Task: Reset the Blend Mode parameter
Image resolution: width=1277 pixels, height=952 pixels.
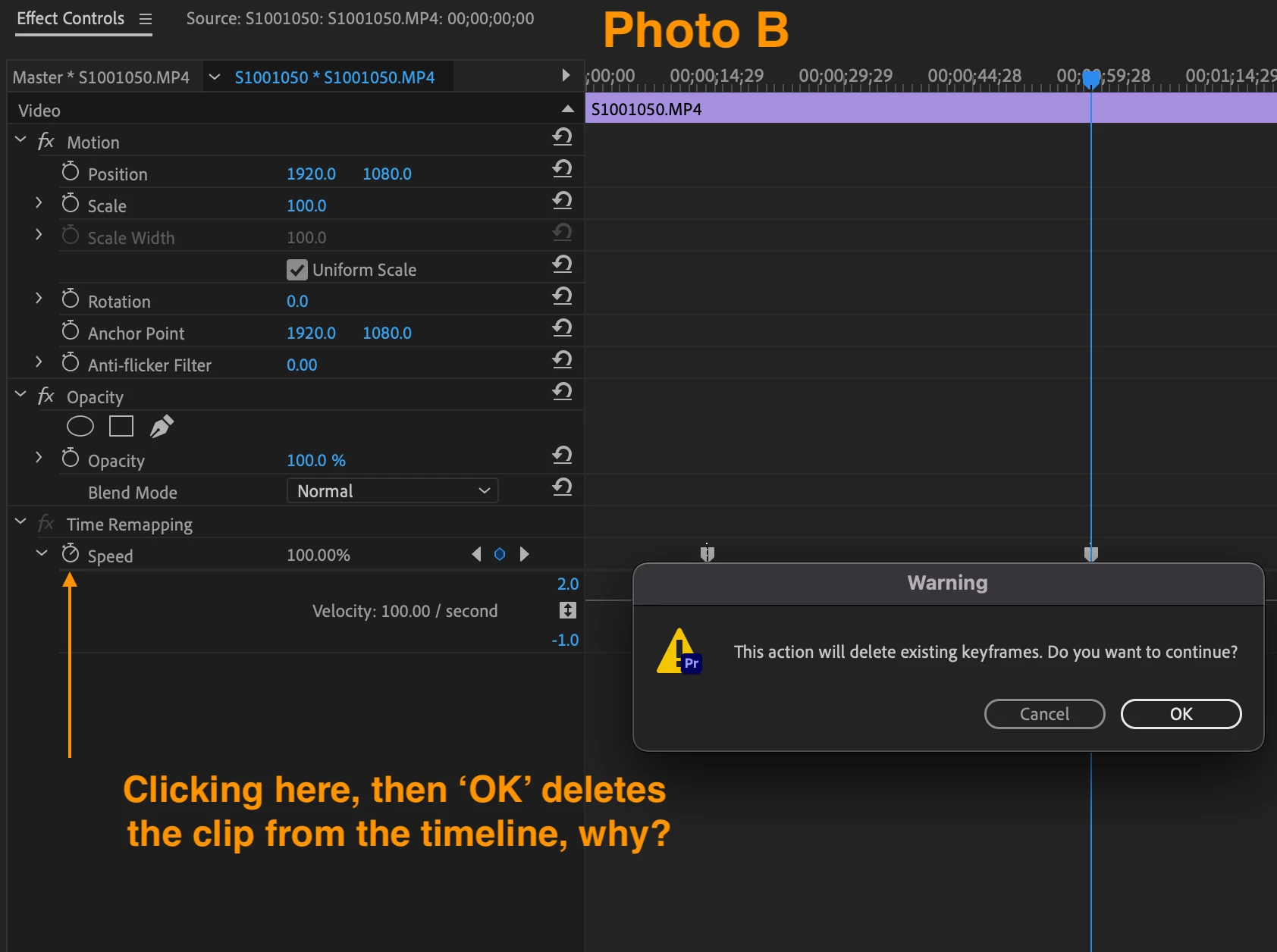Action: point(562,487)
